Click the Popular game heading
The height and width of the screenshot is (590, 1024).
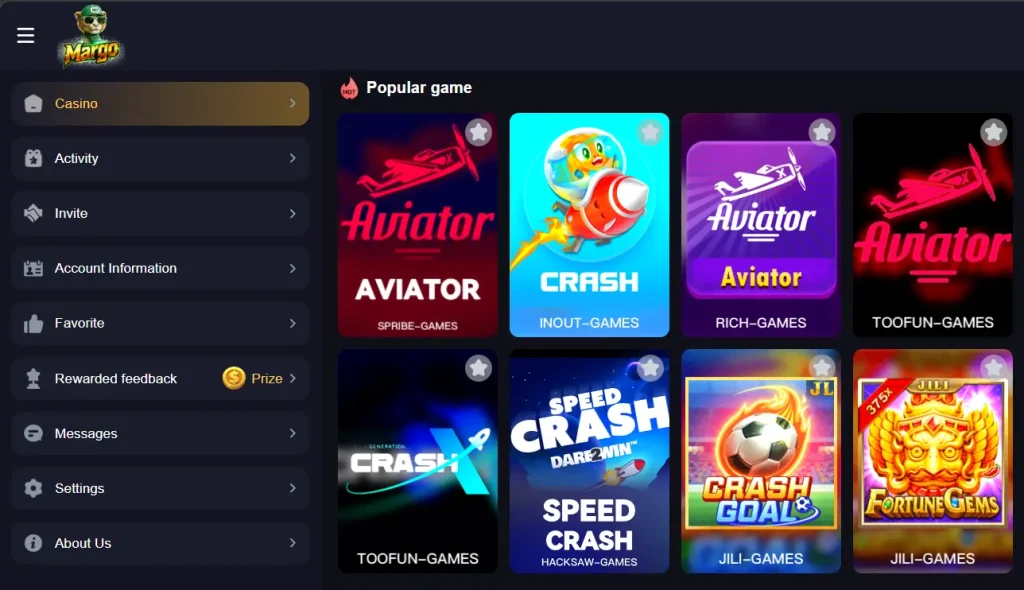pyautogui.click(x=419, y=88)
